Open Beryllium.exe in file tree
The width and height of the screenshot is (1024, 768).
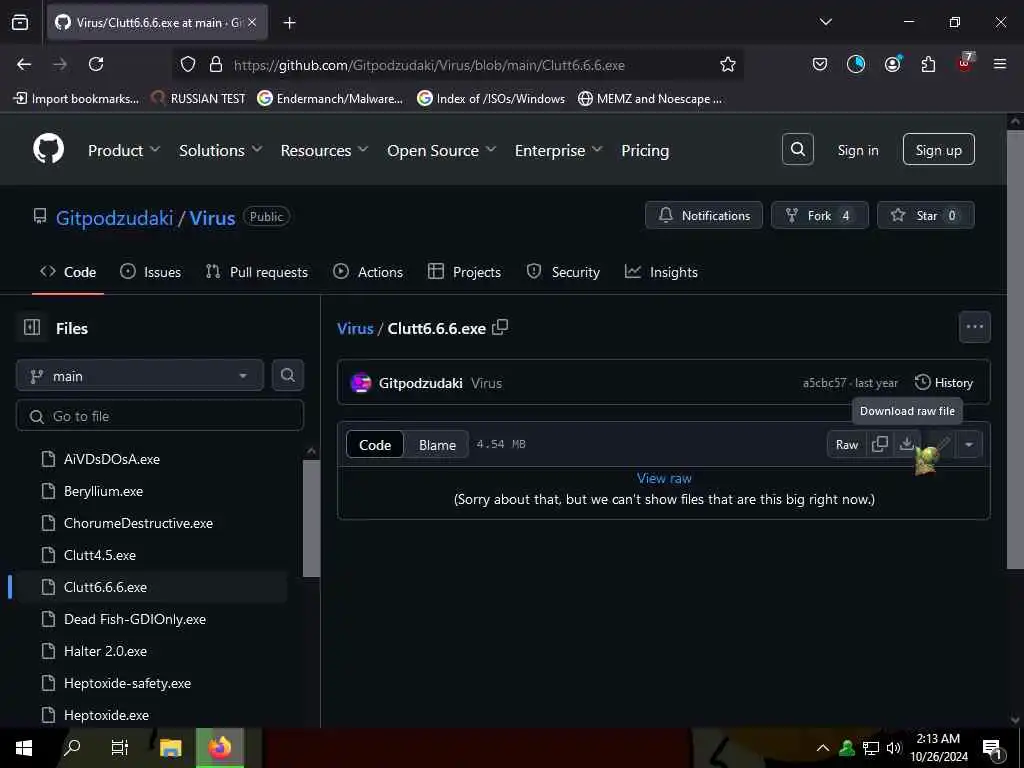[103, 491]
